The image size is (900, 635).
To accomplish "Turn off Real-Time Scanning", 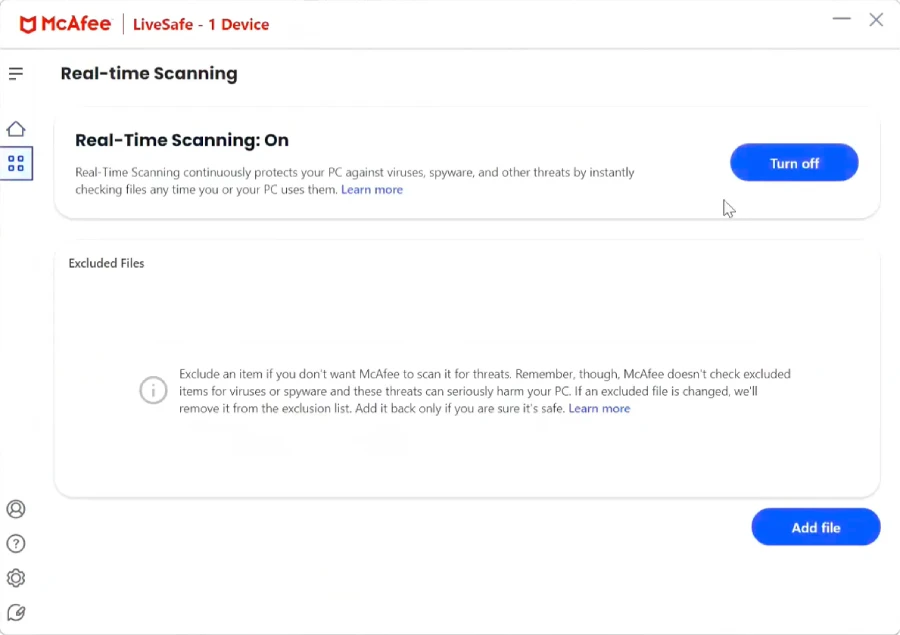I will click(794, 162).
